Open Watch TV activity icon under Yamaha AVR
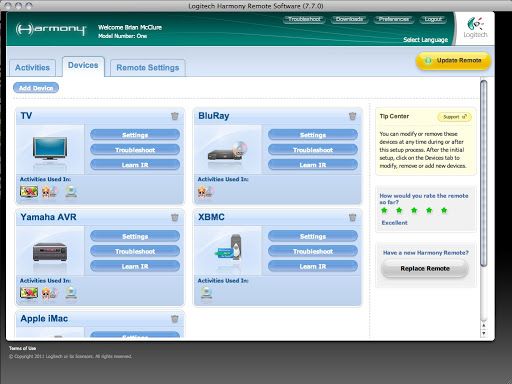 [29, 293]
